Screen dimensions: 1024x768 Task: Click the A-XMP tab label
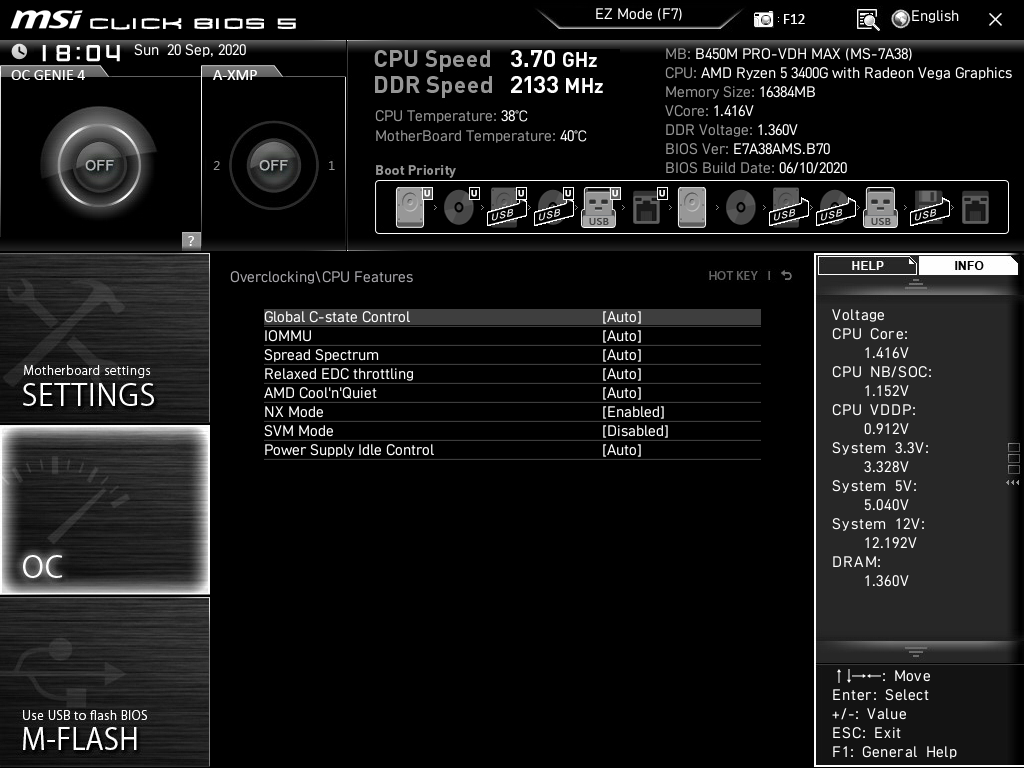234,74
